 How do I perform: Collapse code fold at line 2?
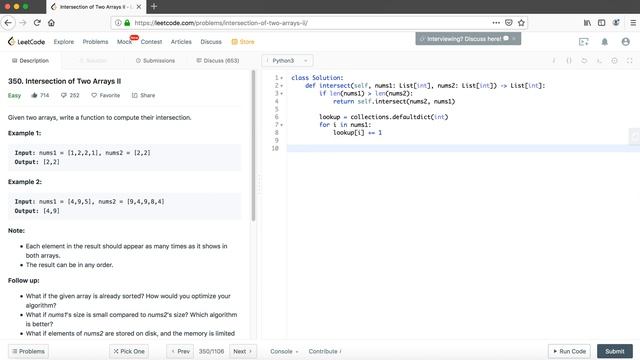(282, 86)
